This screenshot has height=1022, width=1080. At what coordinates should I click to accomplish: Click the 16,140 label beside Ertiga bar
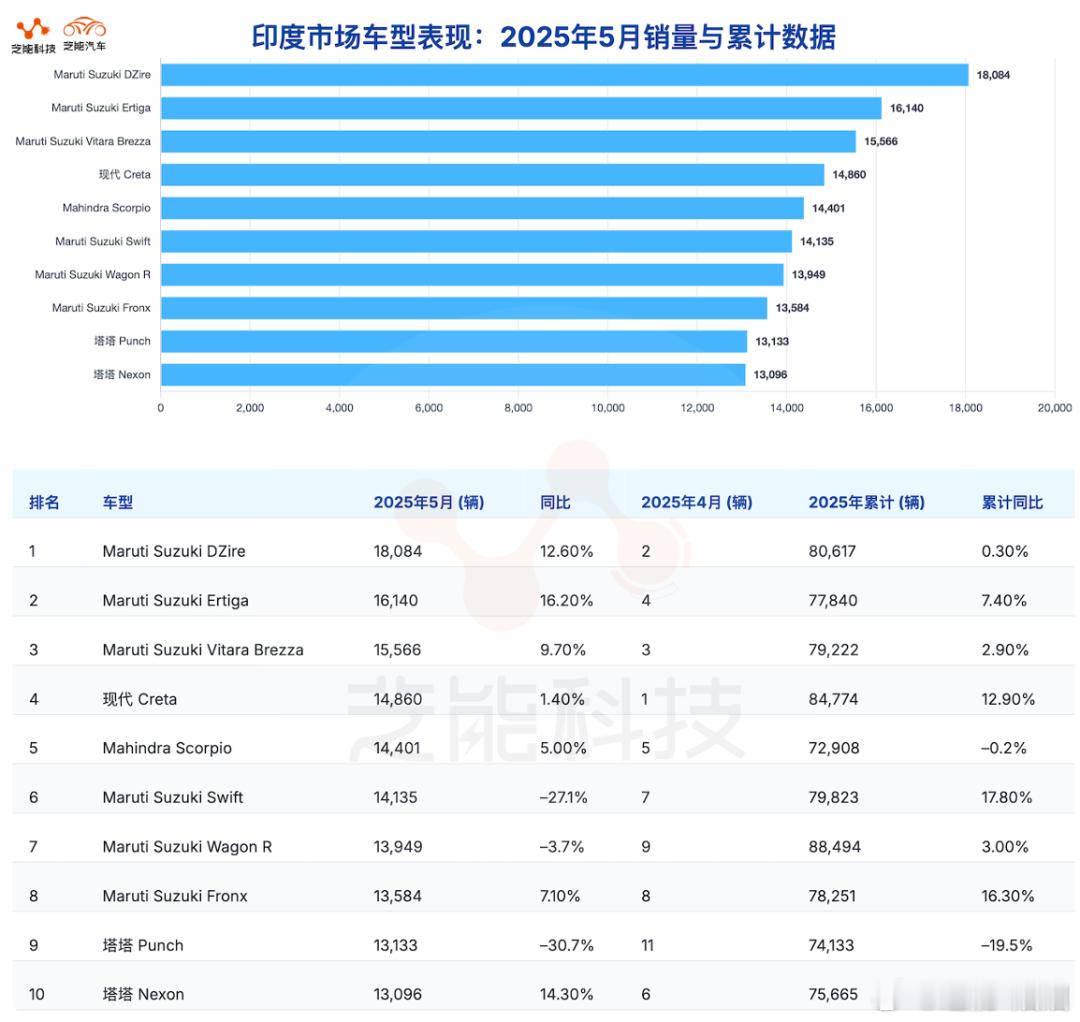pyautogui.click(x=906, y=108)
